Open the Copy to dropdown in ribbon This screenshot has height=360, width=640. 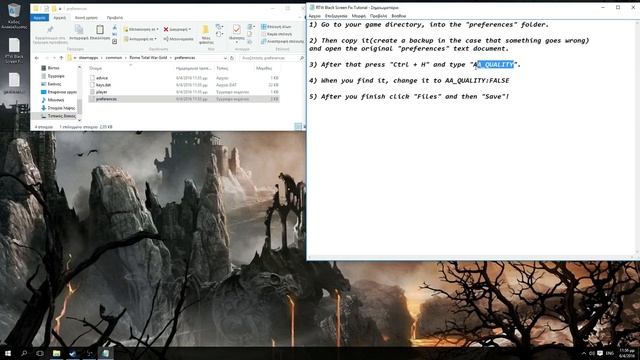click(140, 39)
